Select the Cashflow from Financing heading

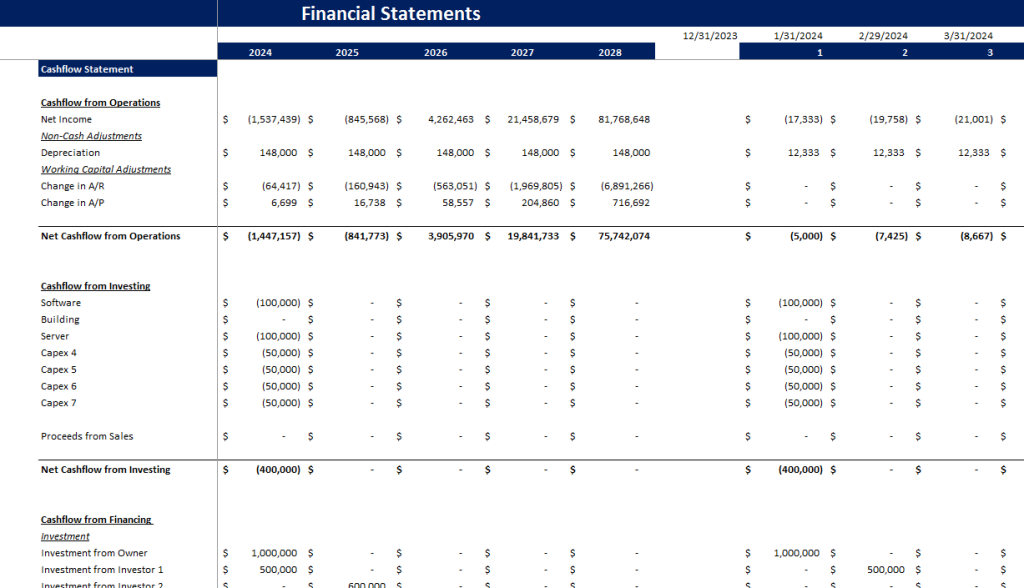[97, 520]
